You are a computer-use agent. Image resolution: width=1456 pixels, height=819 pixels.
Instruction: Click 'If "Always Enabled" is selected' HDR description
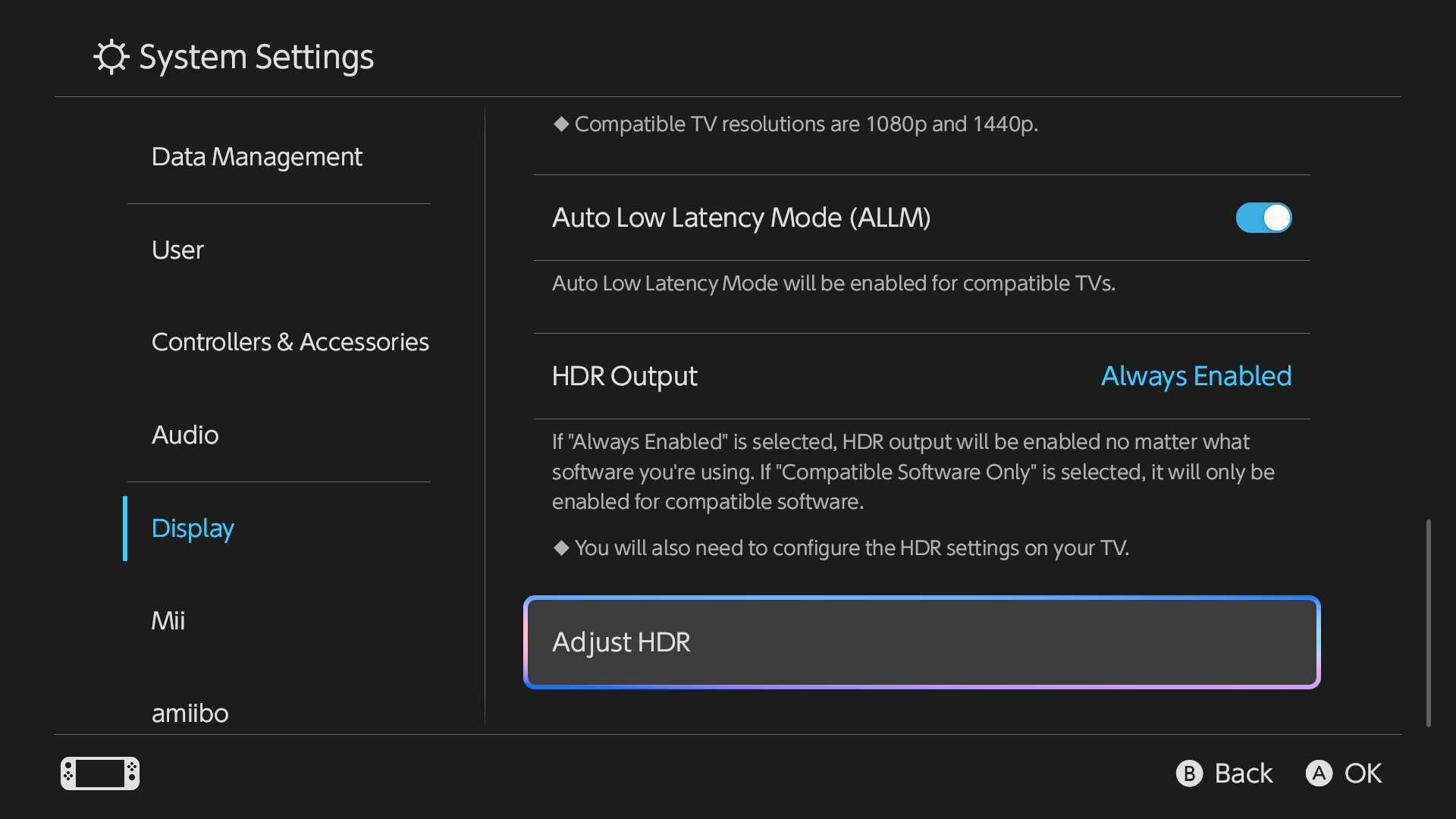tap(913, 472)
